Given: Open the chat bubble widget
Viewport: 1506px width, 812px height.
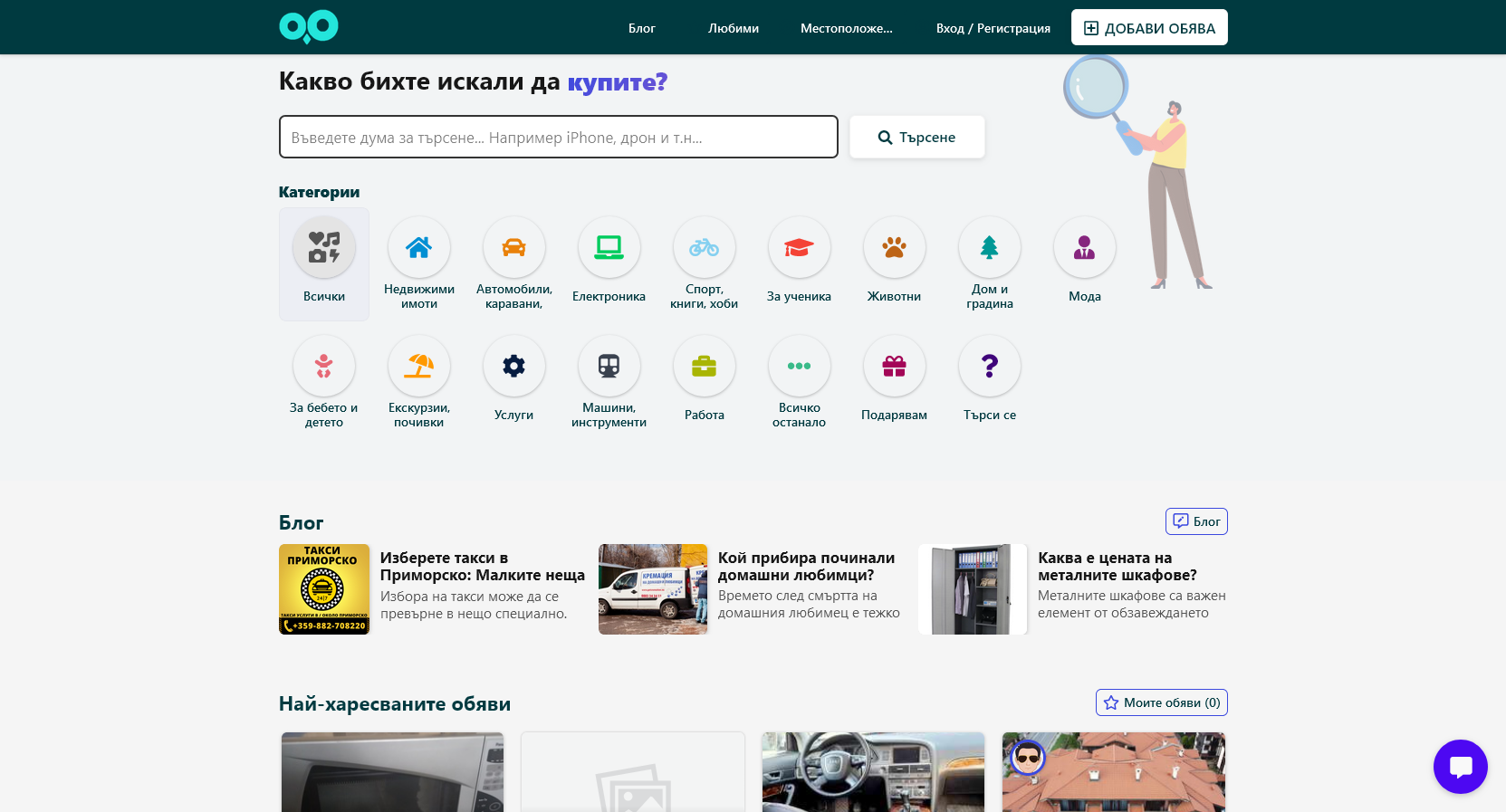Looking at the screenshot, I should tap(1460, 767).
